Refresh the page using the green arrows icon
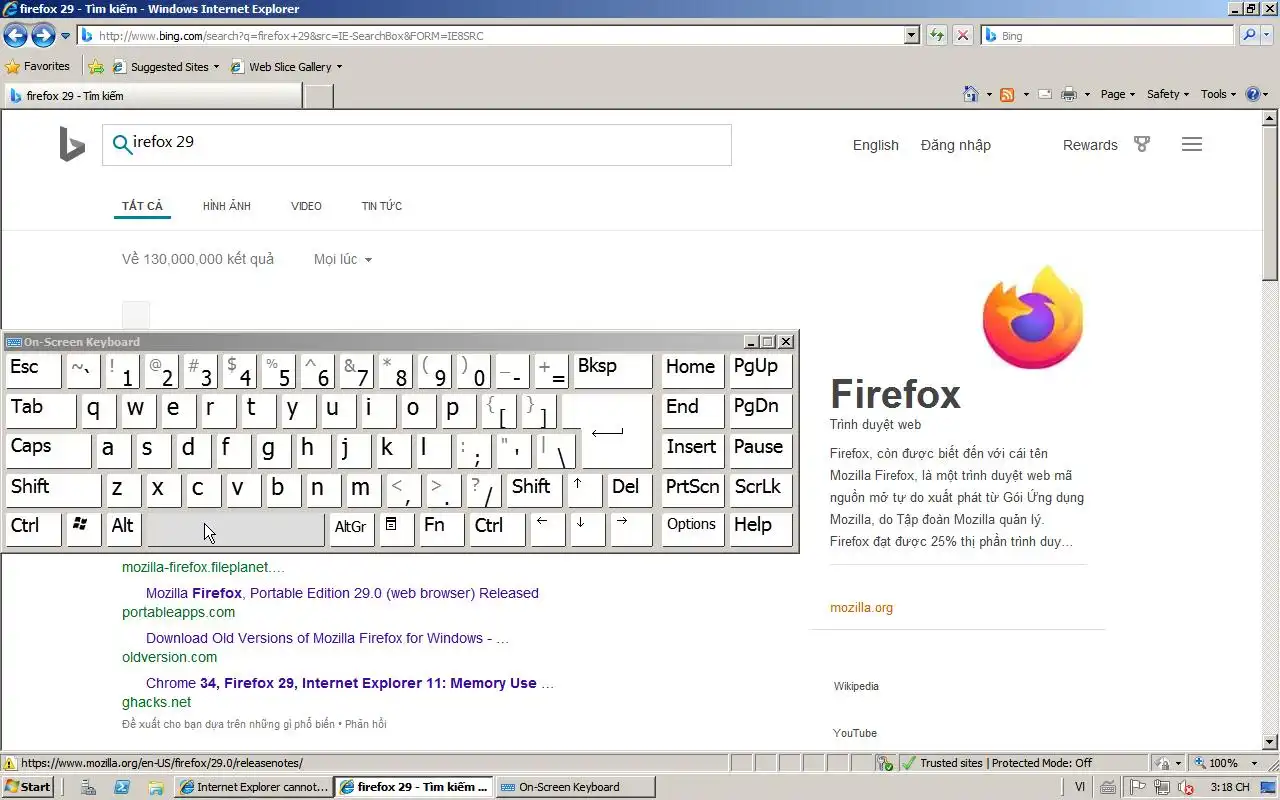1280x800 pixels. pos(936,35)
